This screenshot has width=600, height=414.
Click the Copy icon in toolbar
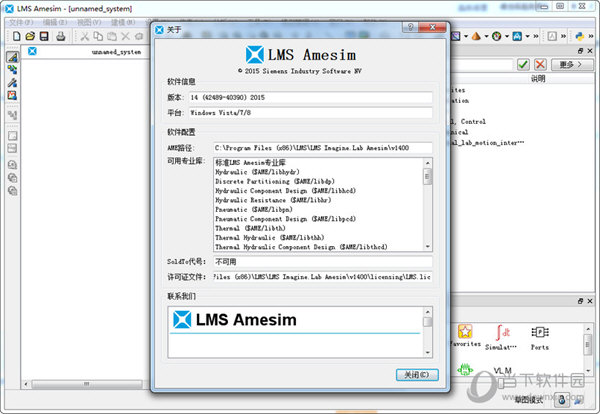[98, 36]
